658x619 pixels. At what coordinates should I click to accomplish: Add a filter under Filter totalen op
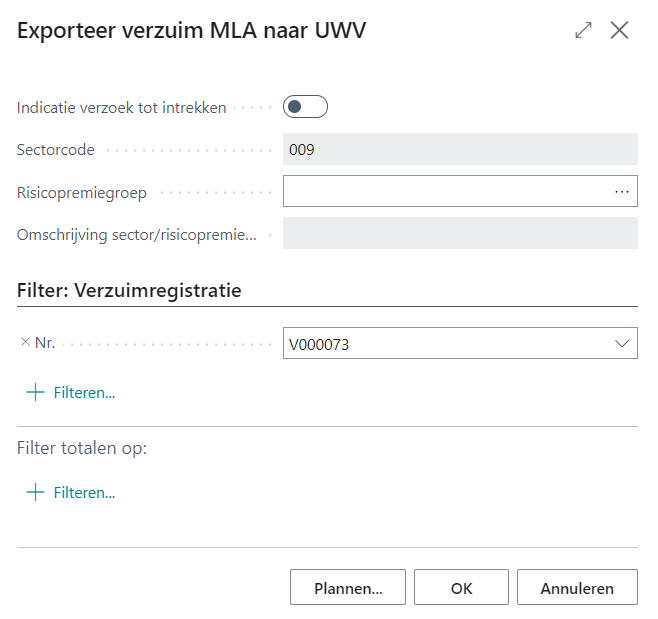point(71,493)
